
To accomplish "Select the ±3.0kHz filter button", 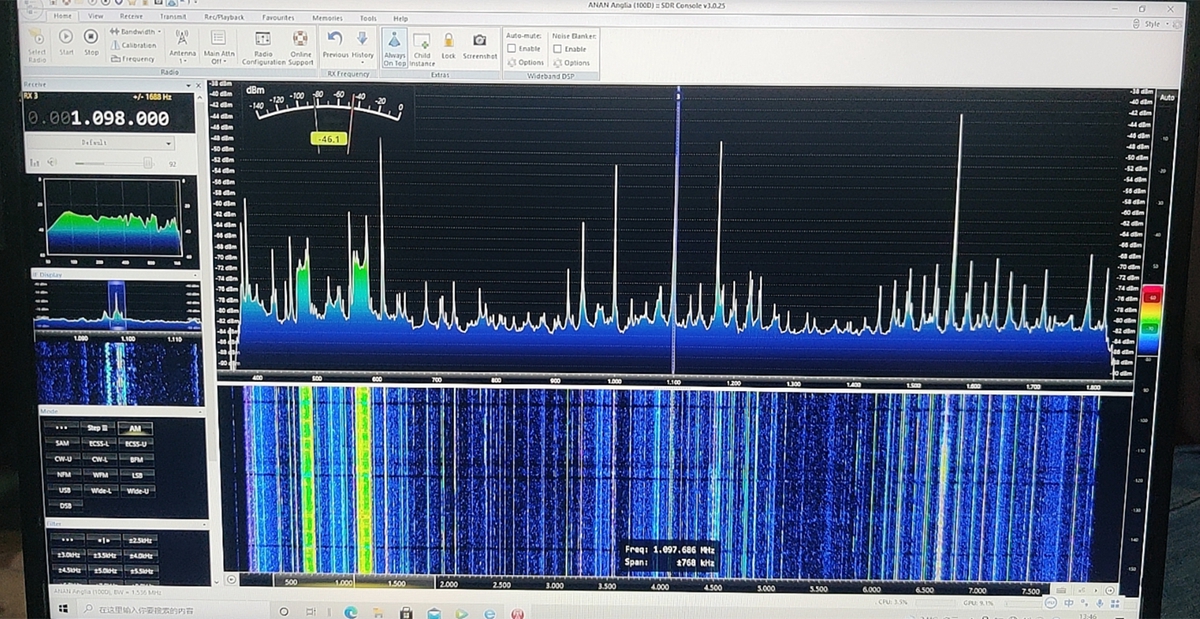I will click(x=68, y=555).
